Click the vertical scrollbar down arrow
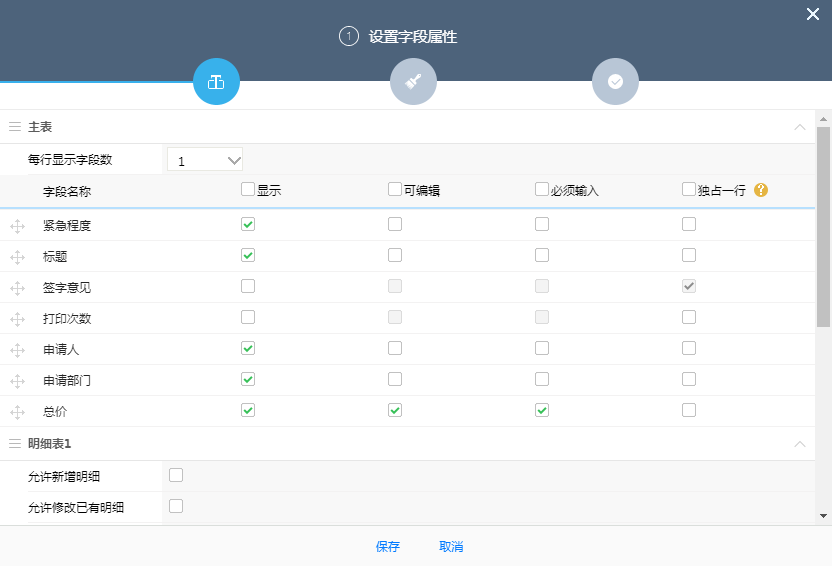Screen dimensions: 832x566 pyautogui.click(x=823, y=516)
